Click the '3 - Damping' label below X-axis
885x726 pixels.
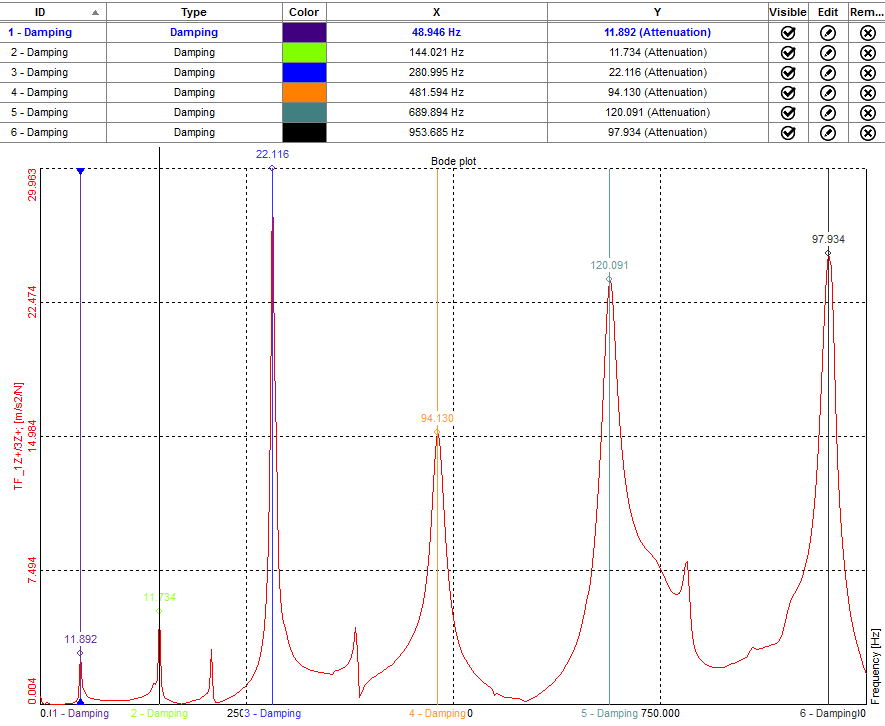point(273,714)
